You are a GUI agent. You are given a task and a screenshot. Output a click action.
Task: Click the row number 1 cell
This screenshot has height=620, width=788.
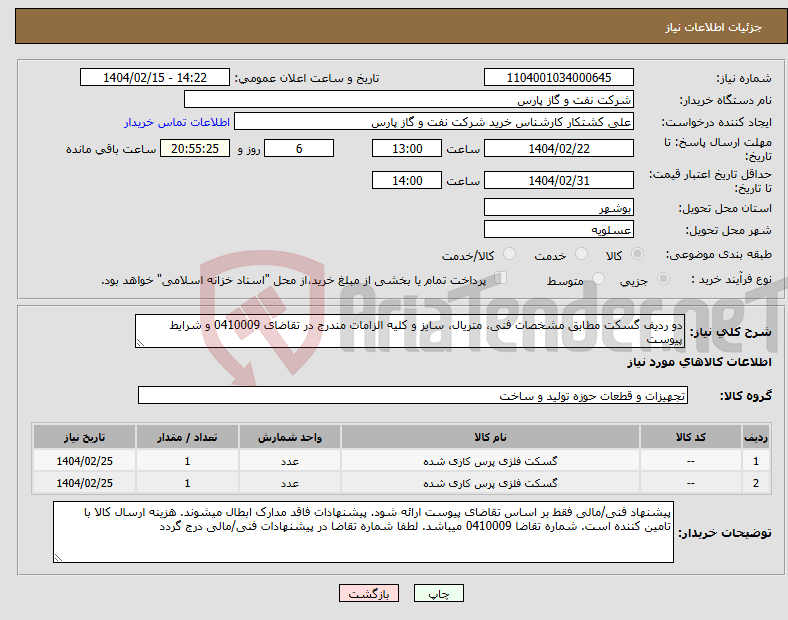pyautogui.click(x=756, y=461)
